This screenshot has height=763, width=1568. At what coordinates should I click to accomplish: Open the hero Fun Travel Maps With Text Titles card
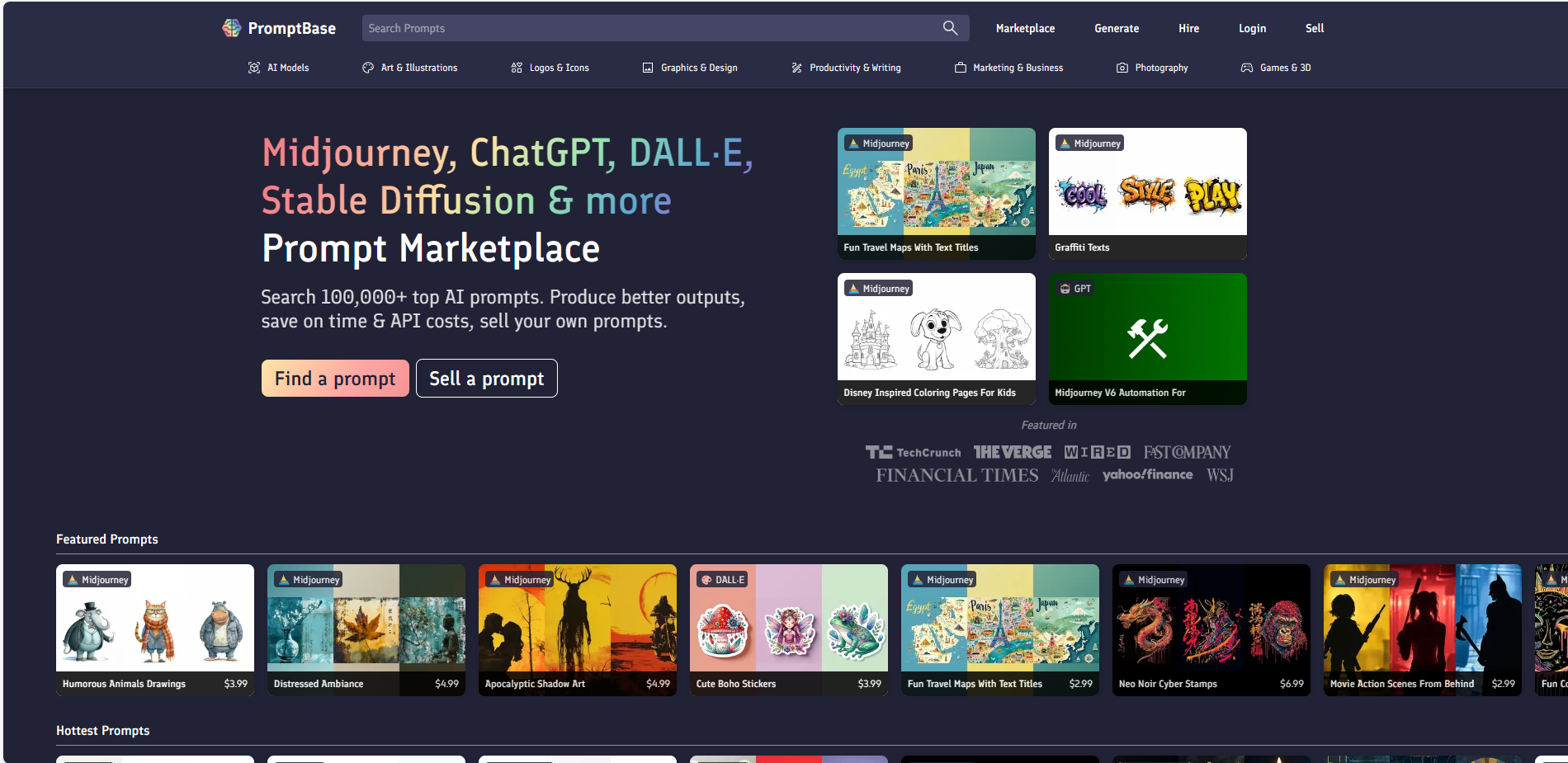(937, 194)
